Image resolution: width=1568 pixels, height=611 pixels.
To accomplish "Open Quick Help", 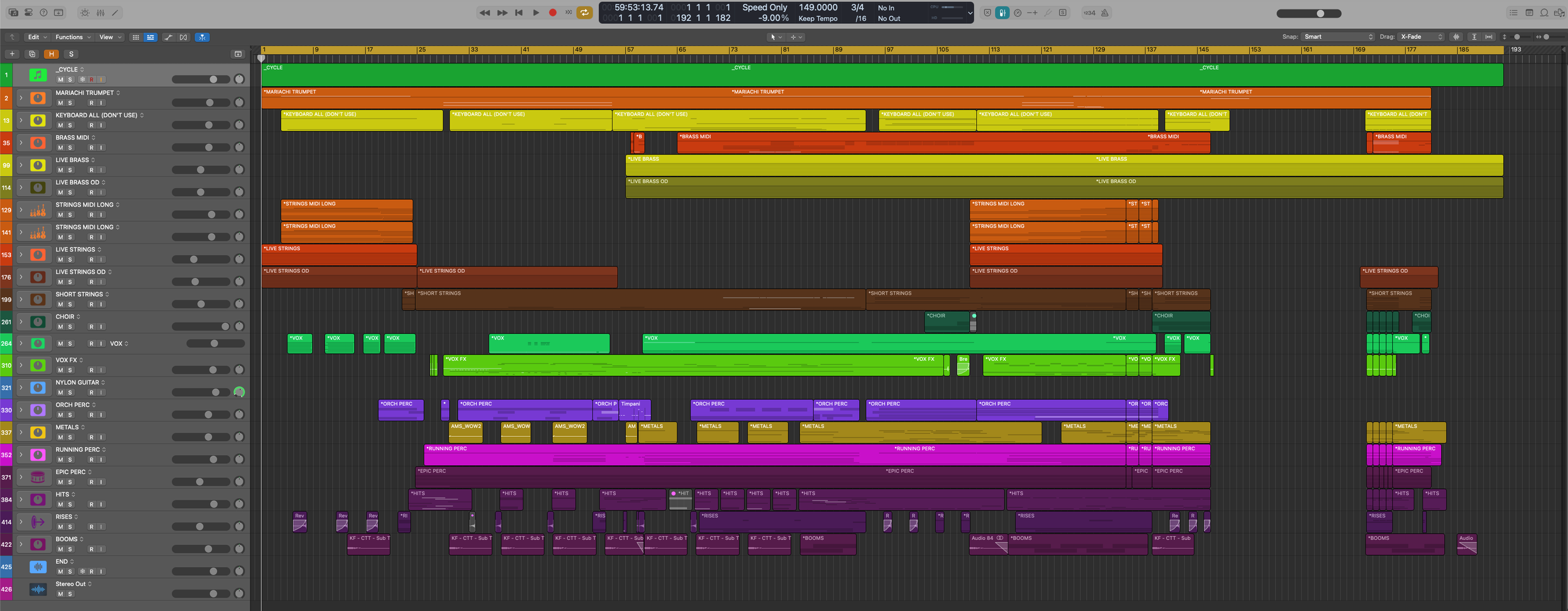I will pos(43,13).
